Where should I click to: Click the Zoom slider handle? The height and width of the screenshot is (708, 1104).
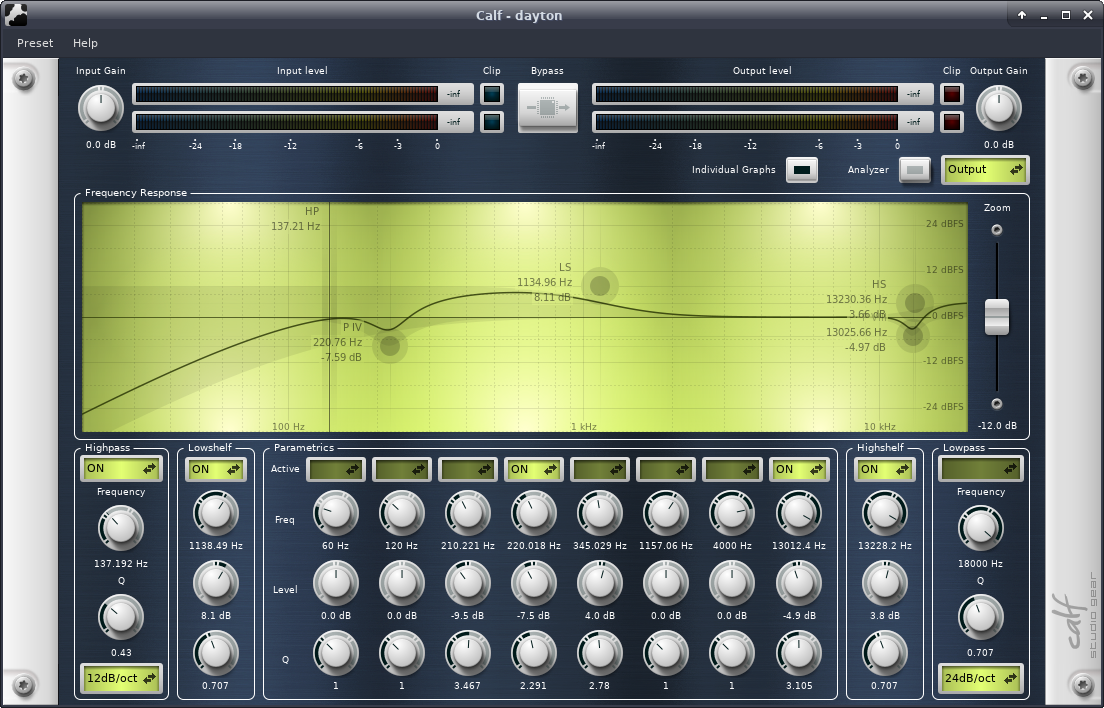(x=996, y=317)
